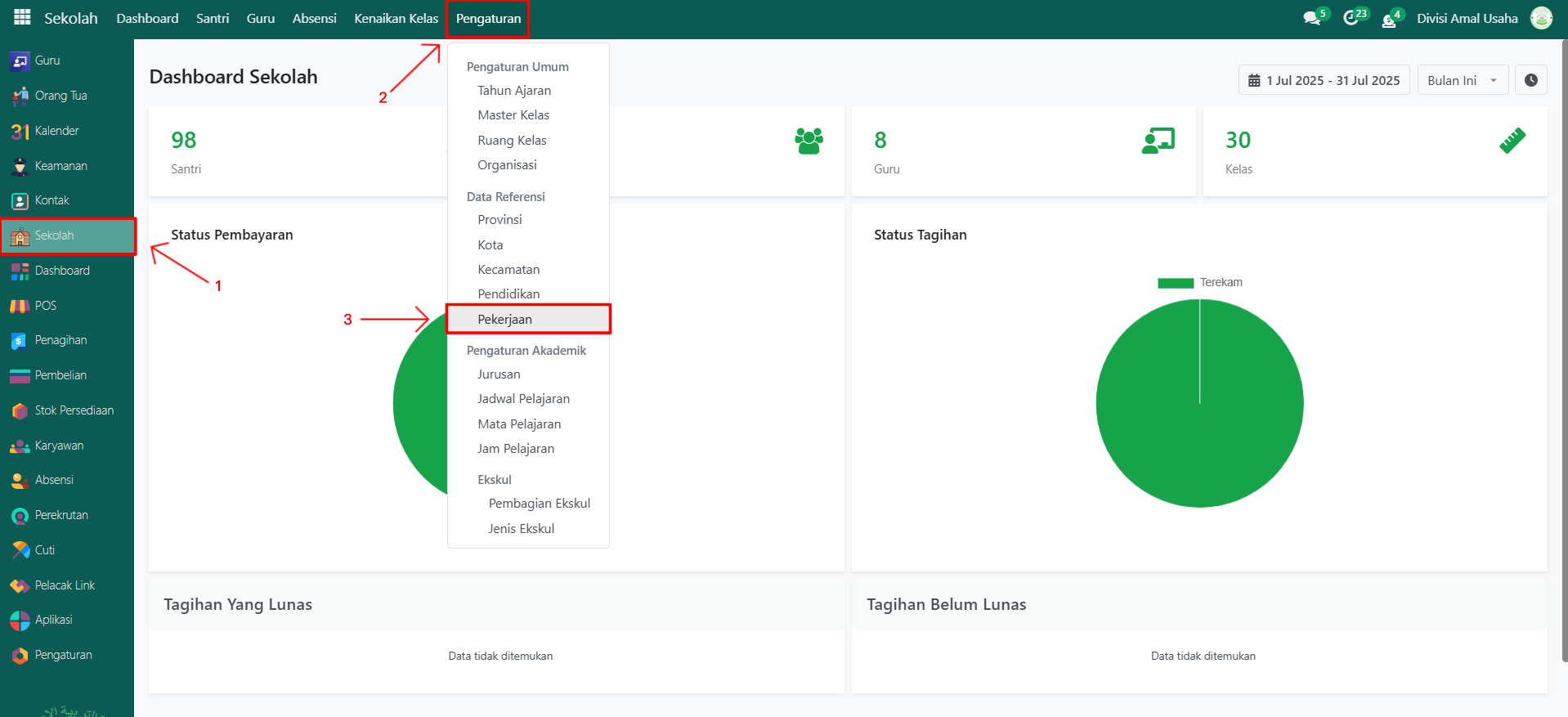Viewport: 1568px width, 717px height.
Task: Open Pelacak Link in the sidebar
Action: coord(65,585)
